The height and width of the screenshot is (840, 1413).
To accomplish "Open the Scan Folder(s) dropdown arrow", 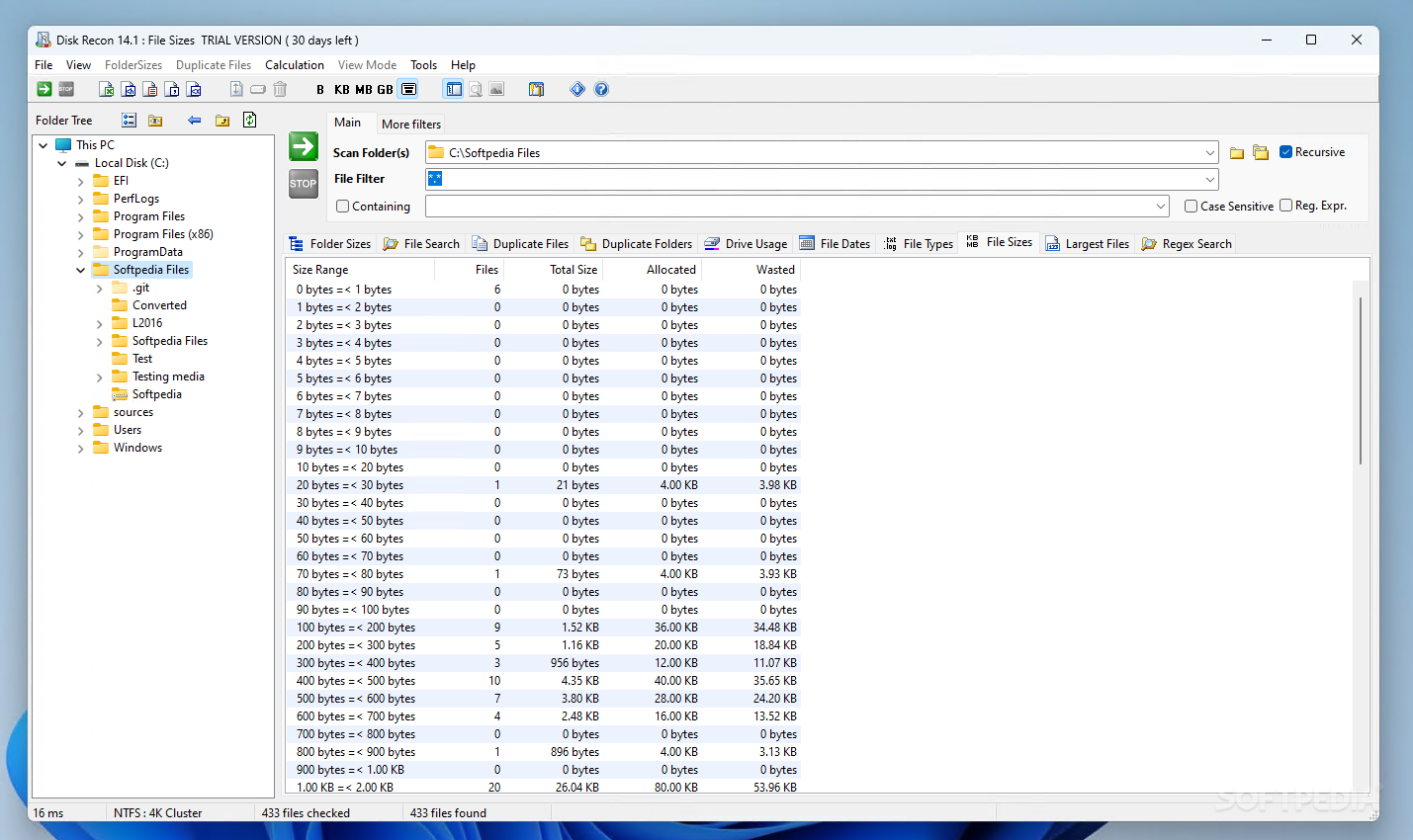I will point(1209,153).
